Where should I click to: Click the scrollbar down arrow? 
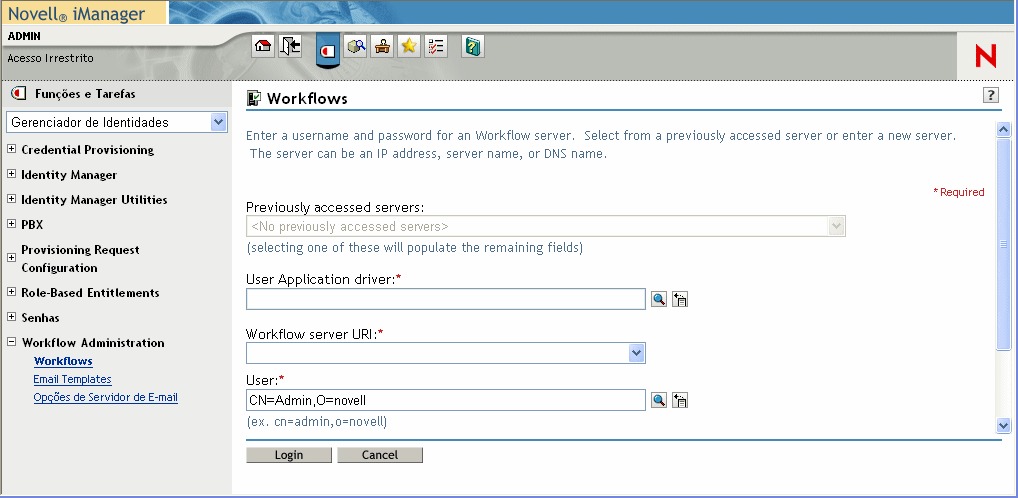(1003, 426)
